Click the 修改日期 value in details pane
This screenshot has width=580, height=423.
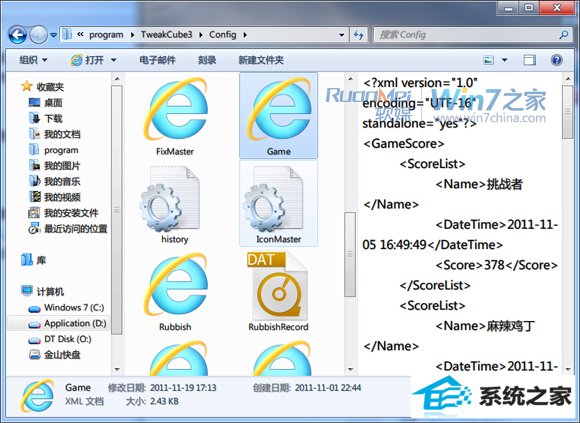(183, 388)
